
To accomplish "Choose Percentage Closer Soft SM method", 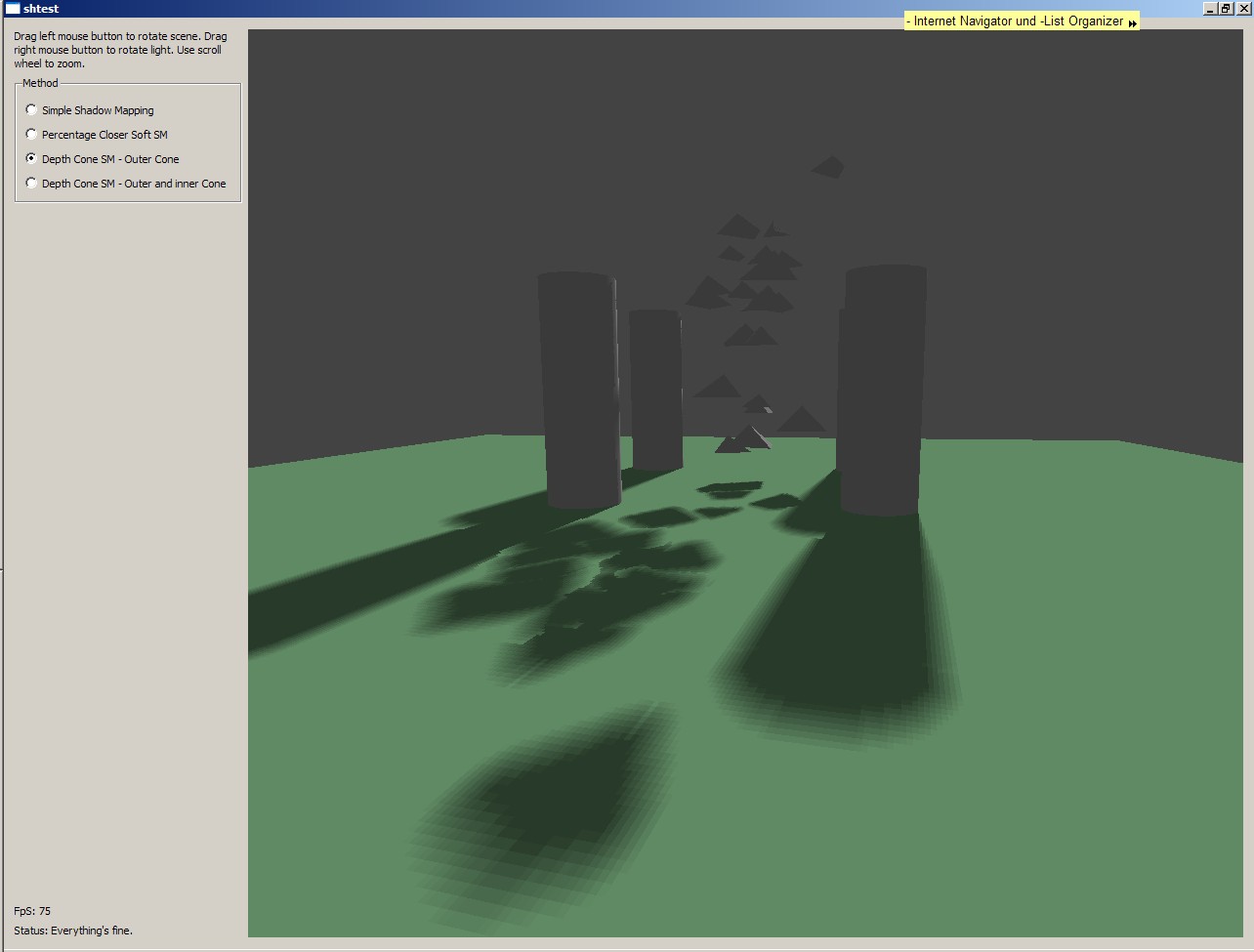I will pyautogui.click(x=32, y=135).
